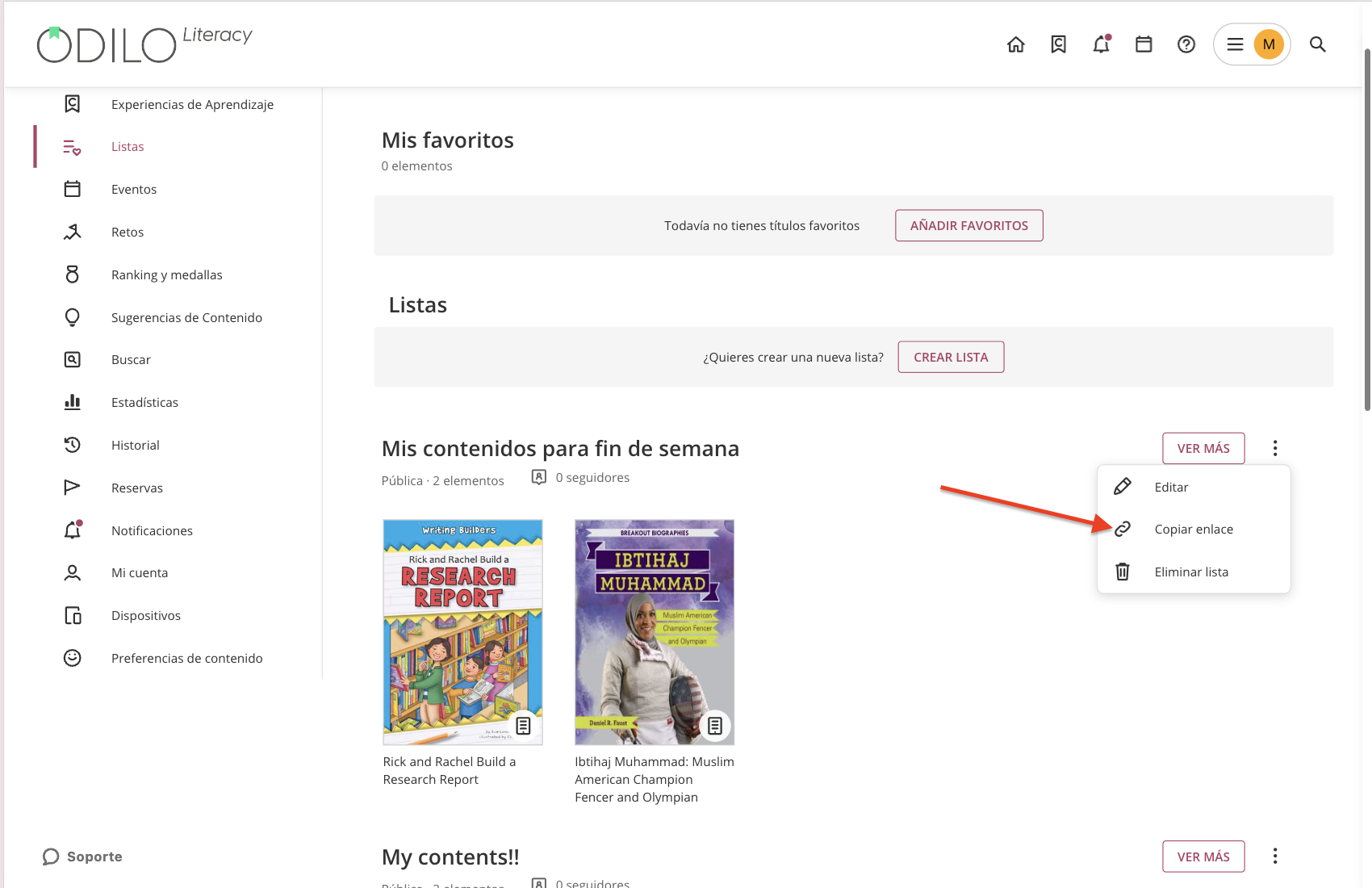Open the hamburger user menu
This screenshot has height=888, width=1372.
1235,44
